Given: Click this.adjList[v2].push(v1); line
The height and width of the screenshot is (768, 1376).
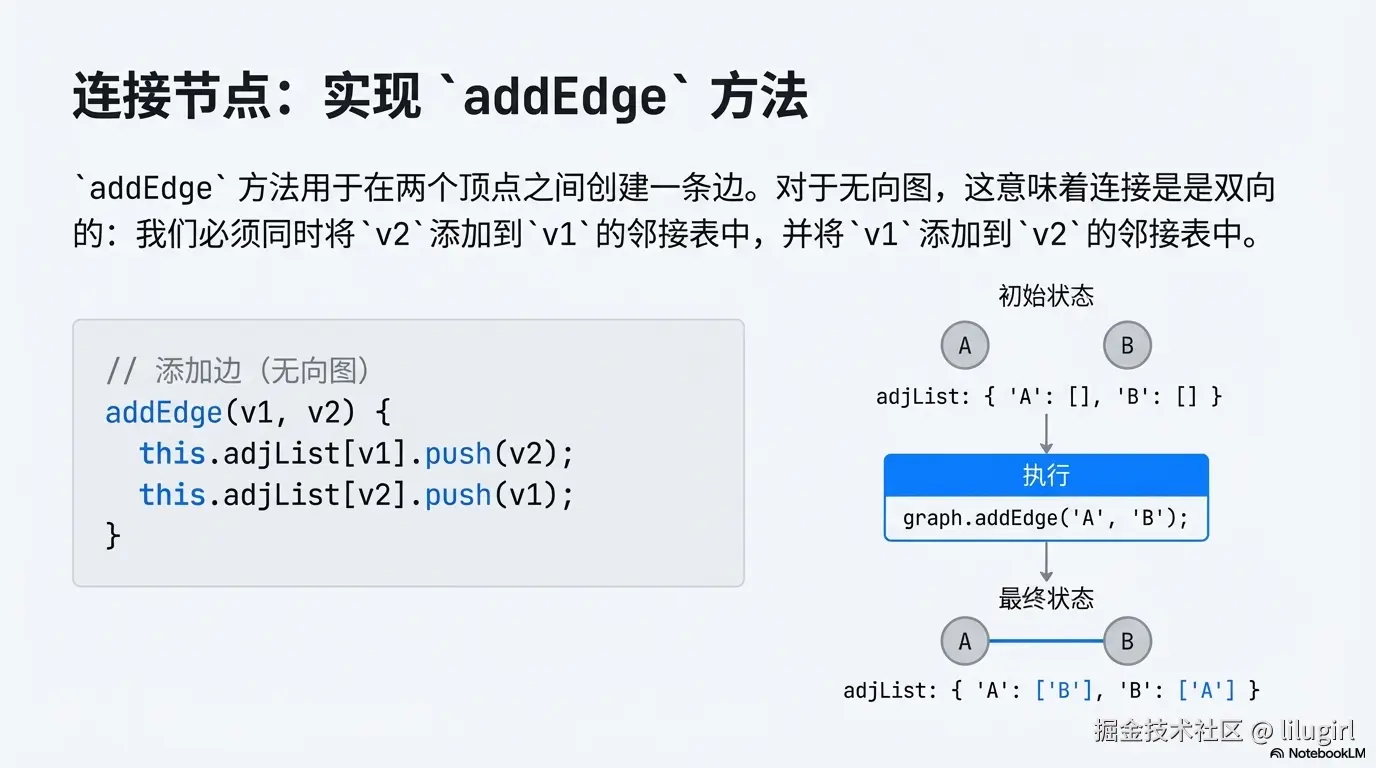Looking at the screenshot, I should coord(356,494).
